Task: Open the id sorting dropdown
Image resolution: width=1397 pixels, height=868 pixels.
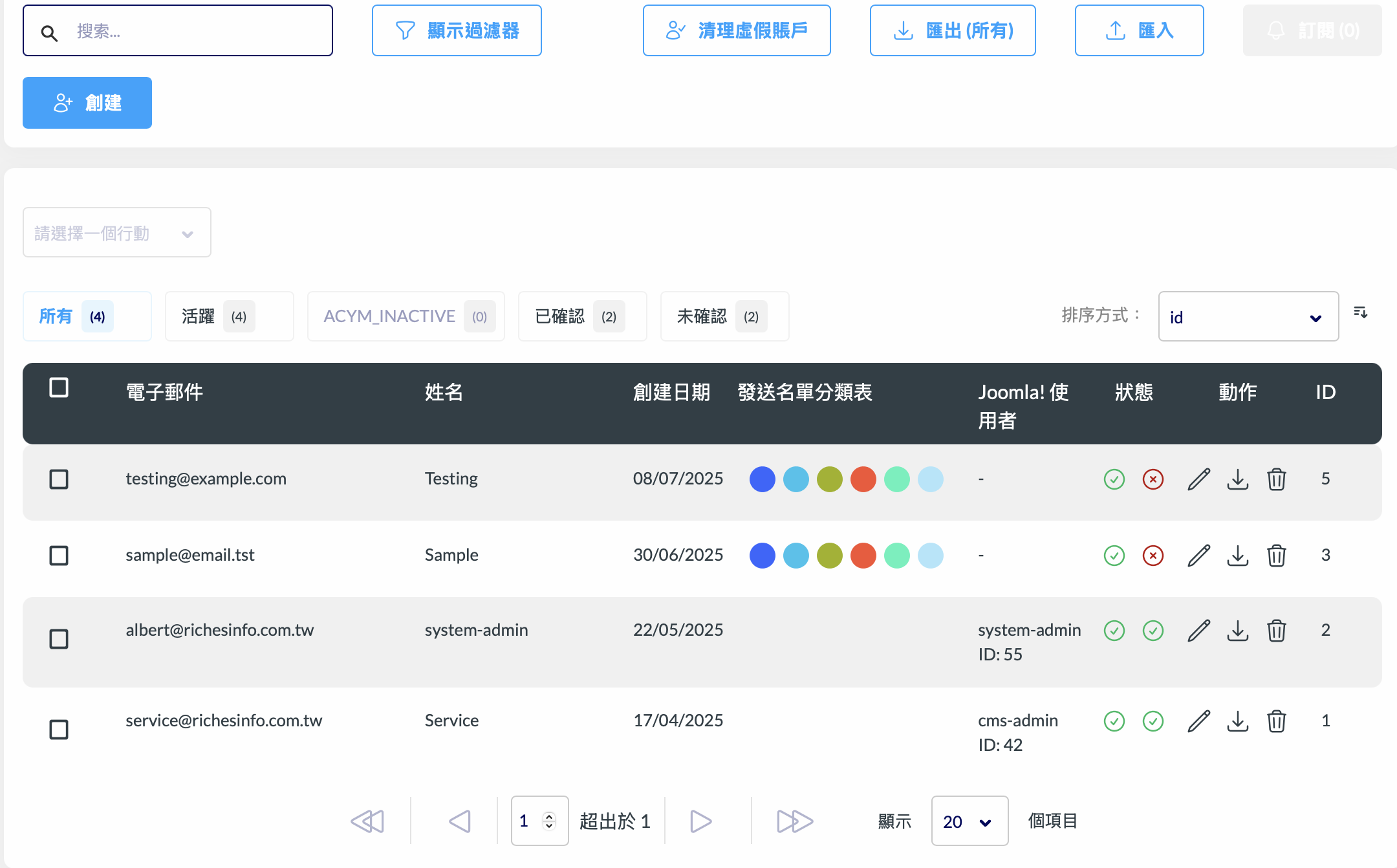Action: coord(1248,316)
